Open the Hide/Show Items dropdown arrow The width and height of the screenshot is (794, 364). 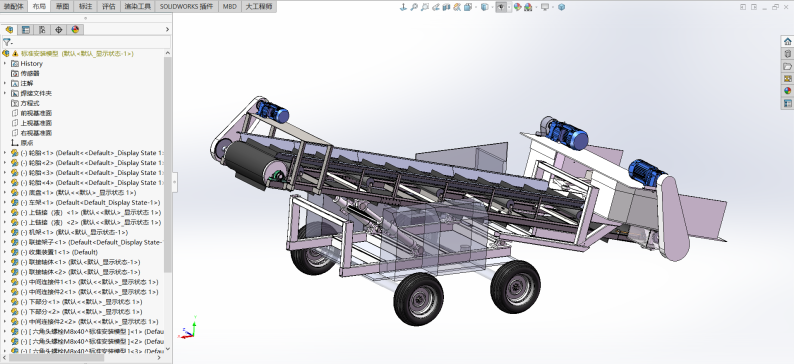pos(508,7)
